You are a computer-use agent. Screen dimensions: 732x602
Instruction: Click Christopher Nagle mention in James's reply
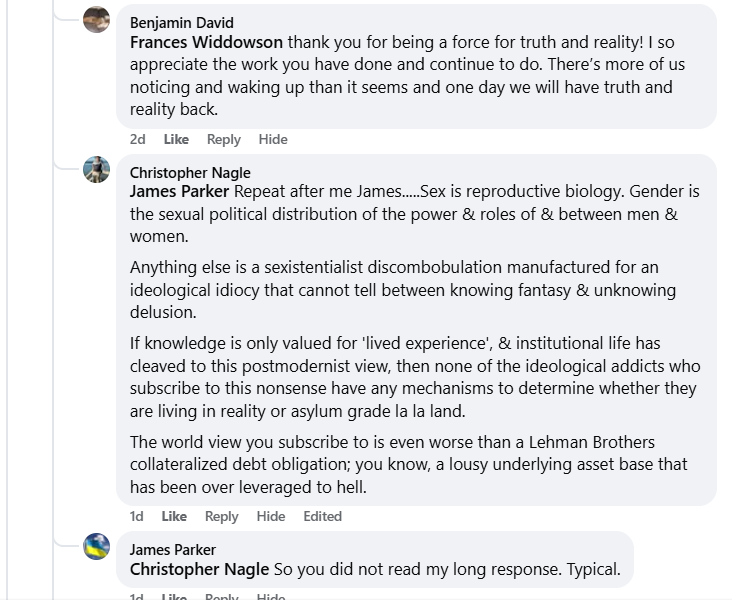tap(199, 569)
